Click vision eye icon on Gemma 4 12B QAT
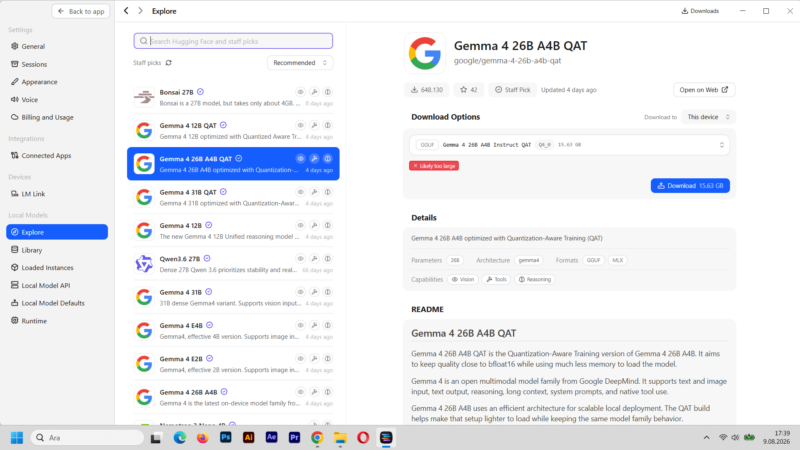The image size is (800, 450). click(301, 125)
